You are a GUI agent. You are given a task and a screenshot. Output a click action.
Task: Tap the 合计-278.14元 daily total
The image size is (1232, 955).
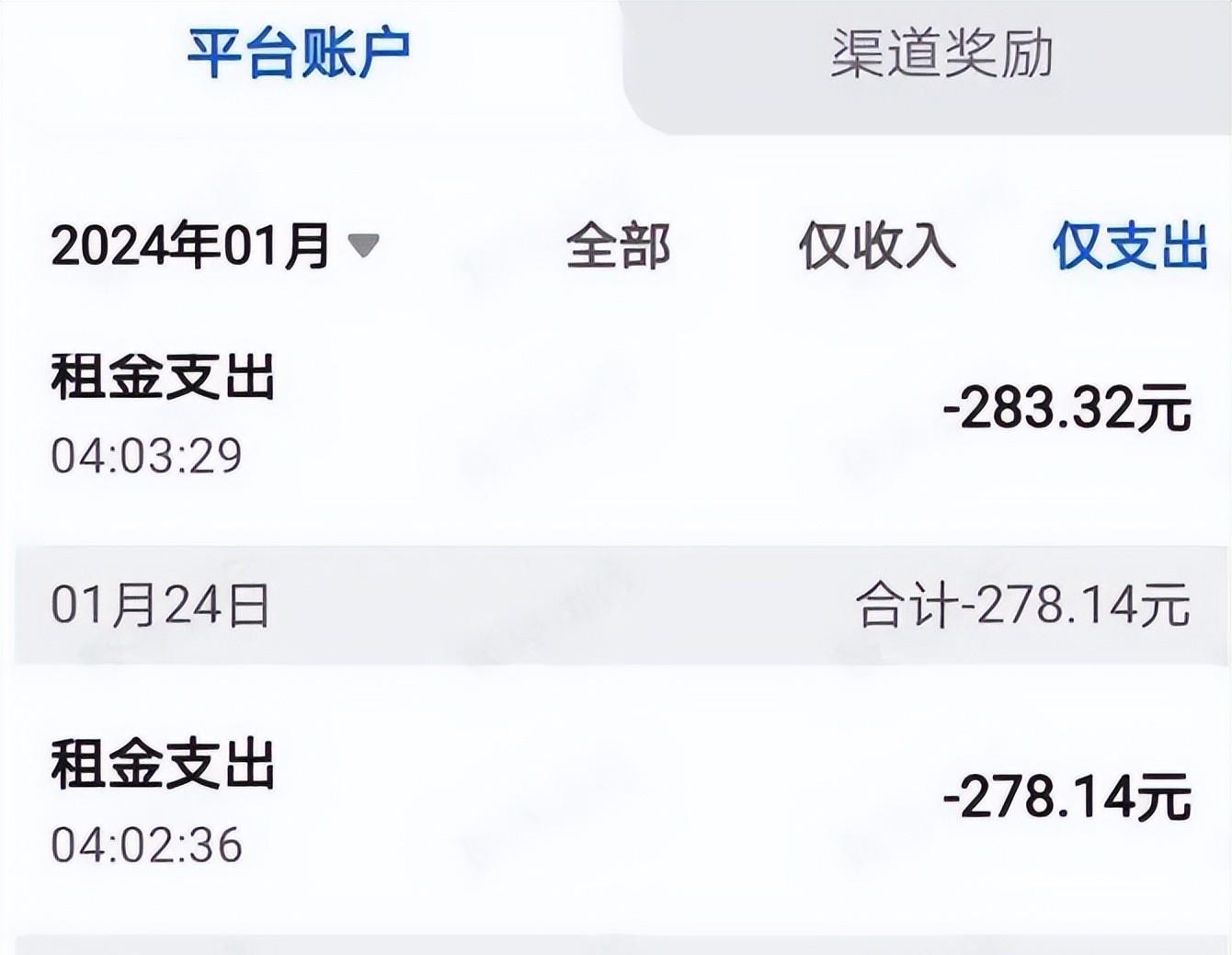pyautogui.click(x=1022, y=606)
